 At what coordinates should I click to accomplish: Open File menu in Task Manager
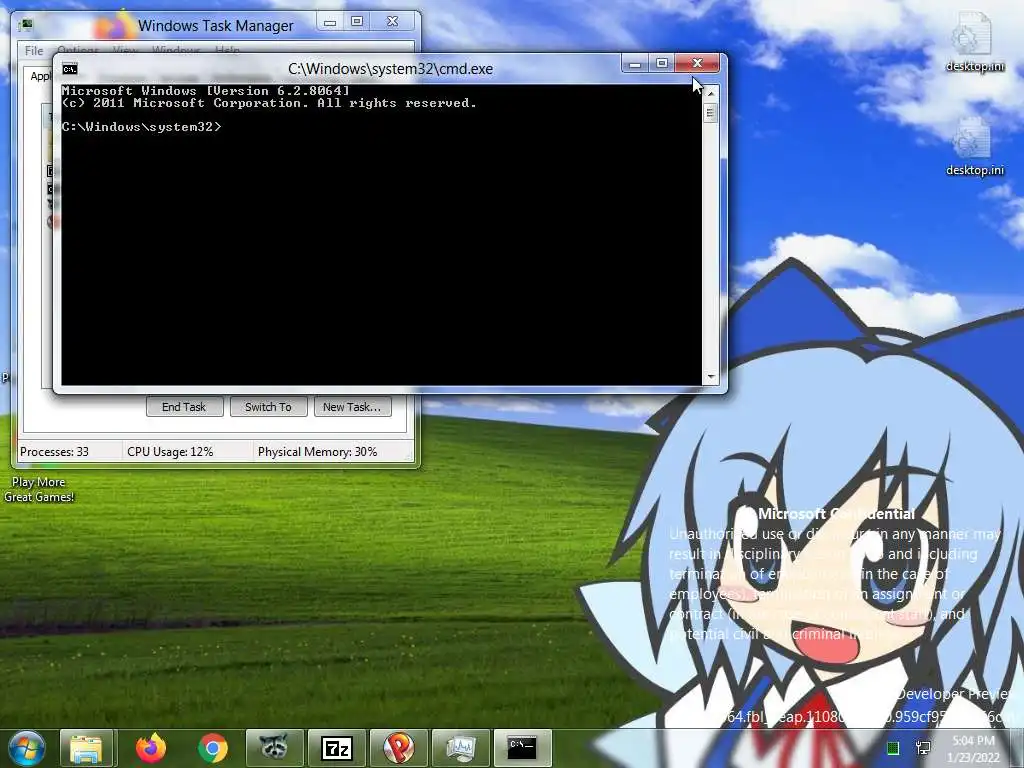coord(34,50)
